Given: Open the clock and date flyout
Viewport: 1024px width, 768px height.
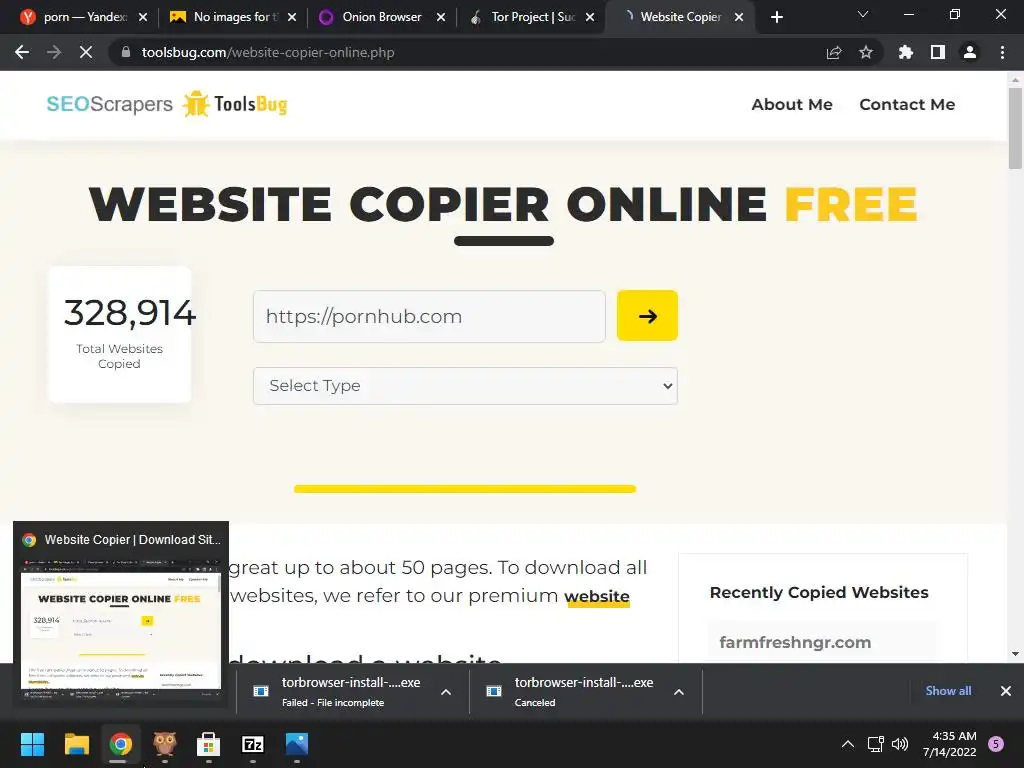Looking at the screenshot, I should click(949, 744).
